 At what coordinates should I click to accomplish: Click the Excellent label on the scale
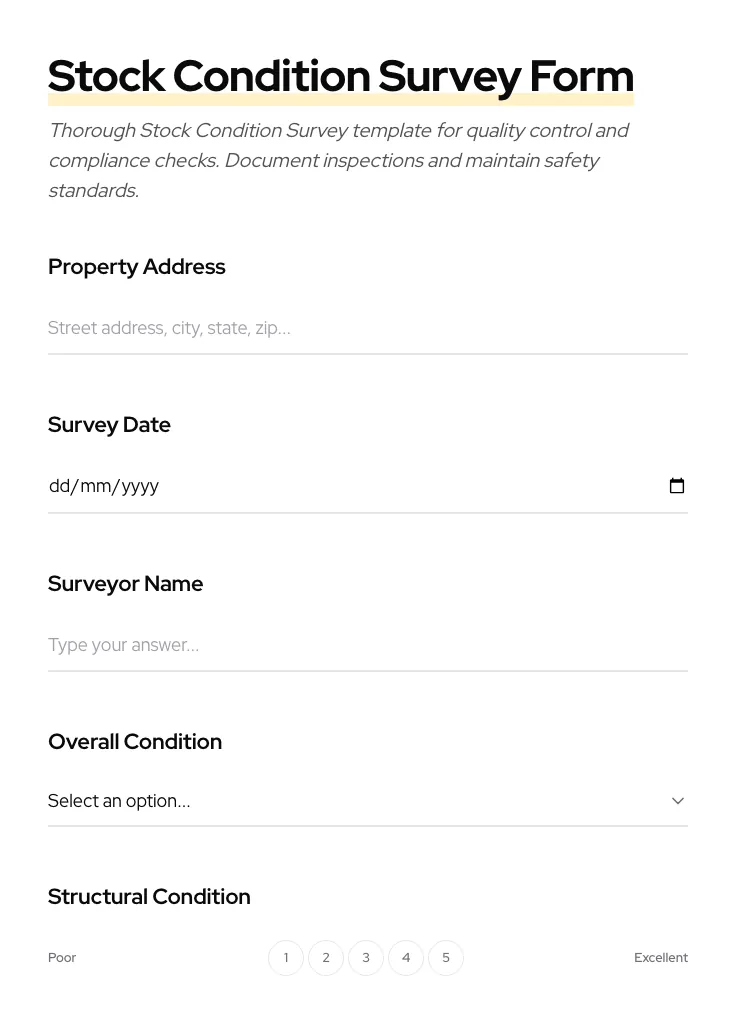661,957
